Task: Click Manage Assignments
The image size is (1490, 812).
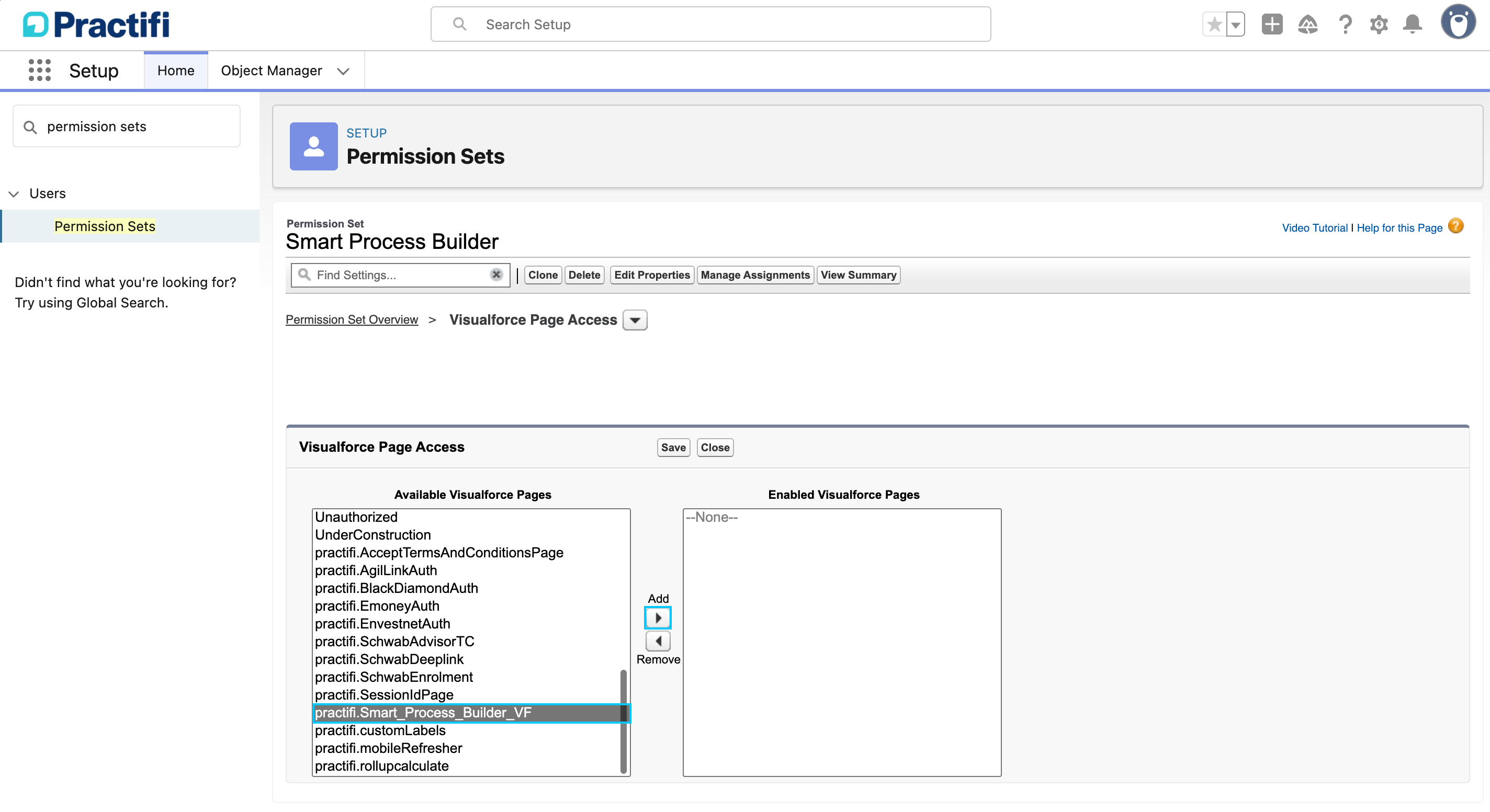Action: click(755, 275)
